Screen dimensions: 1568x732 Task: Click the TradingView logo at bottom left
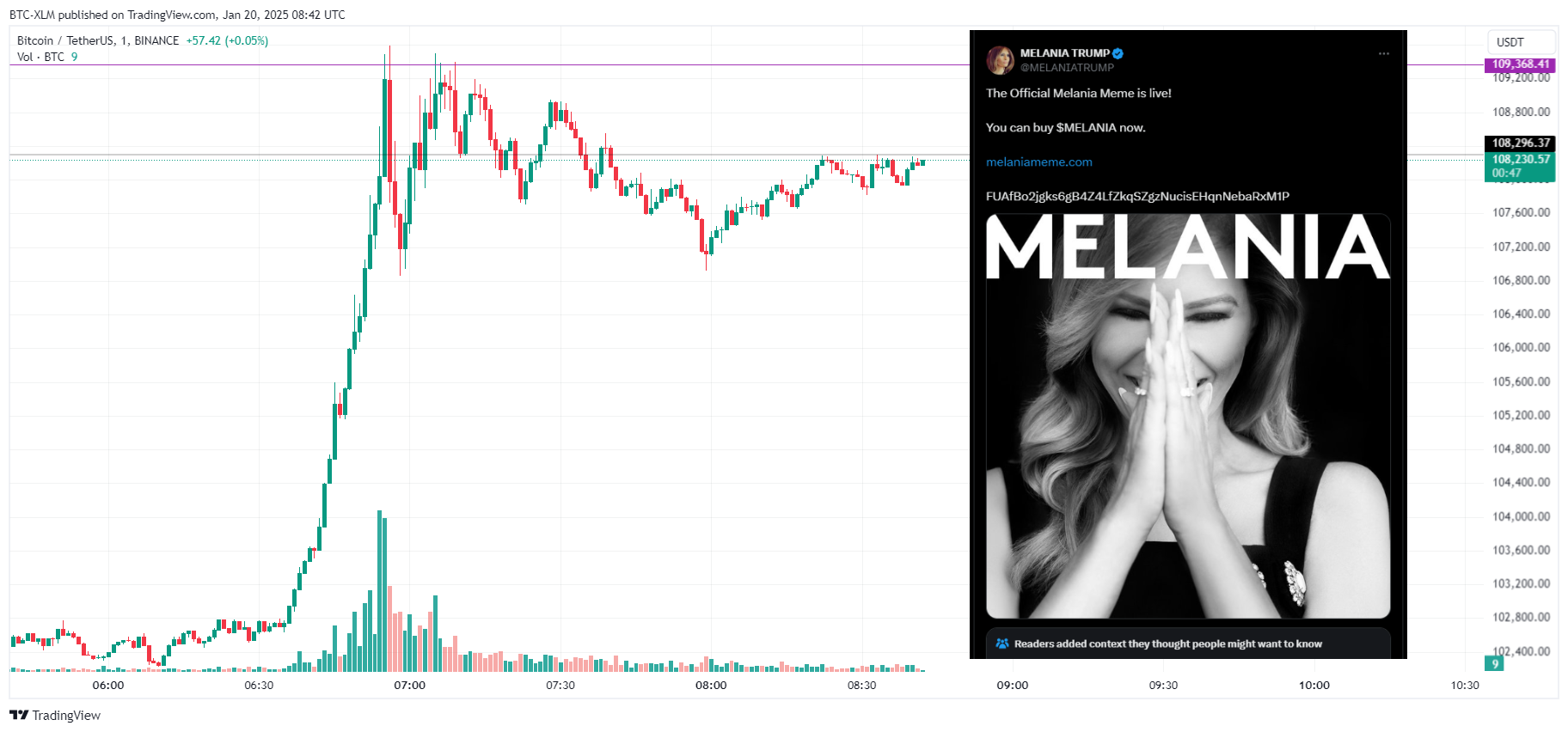click(x=55, y=715)
